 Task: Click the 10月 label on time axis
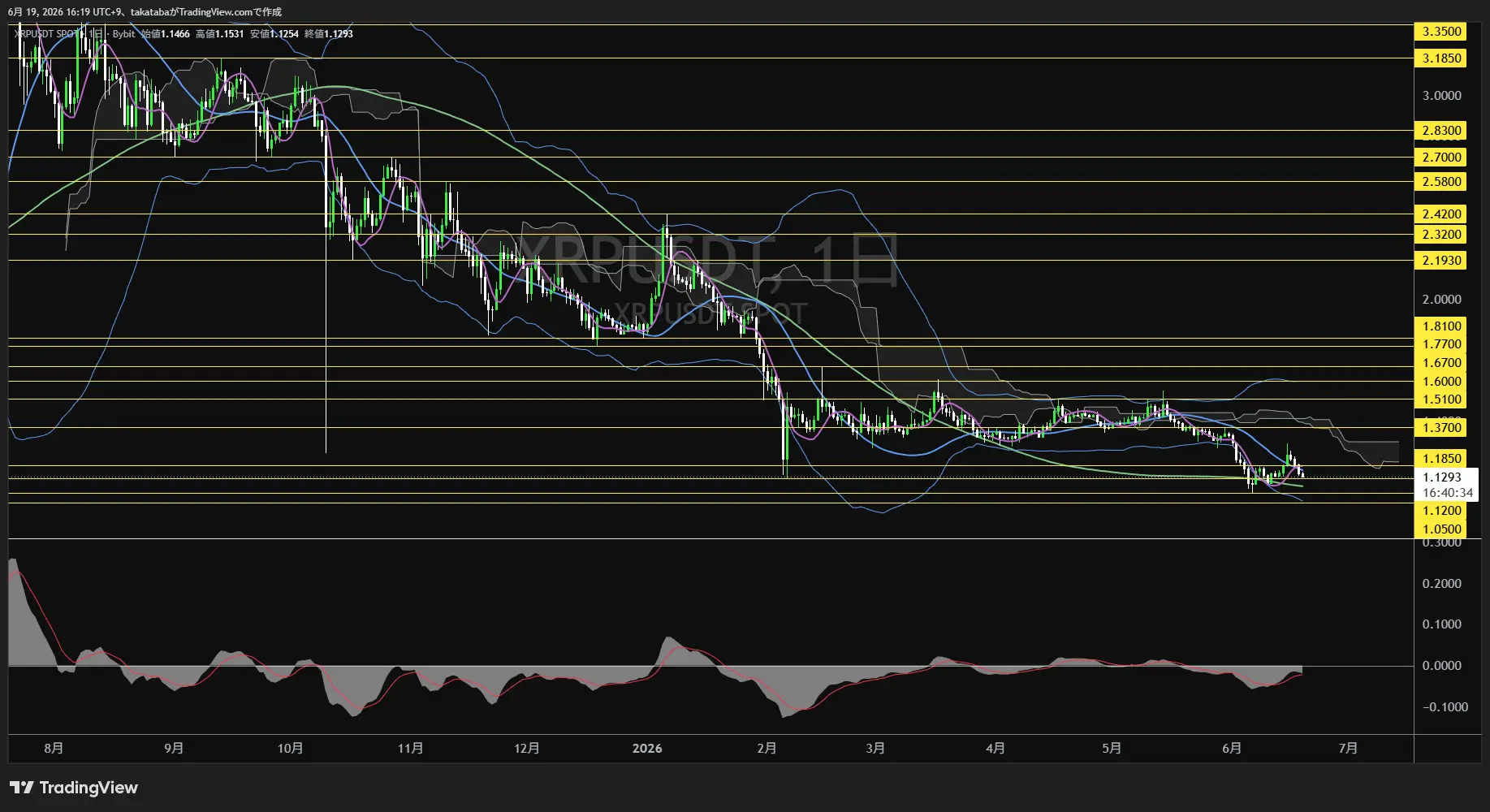point(290,749)
